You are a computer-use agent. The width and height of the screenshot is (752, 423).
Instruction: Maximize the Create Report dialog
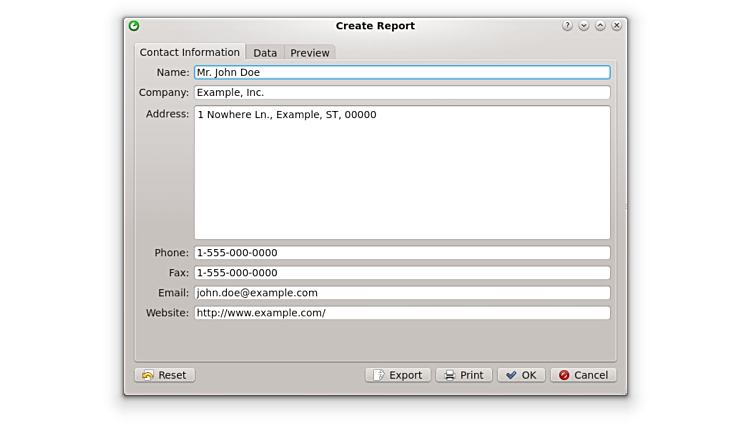click(600, 26)
